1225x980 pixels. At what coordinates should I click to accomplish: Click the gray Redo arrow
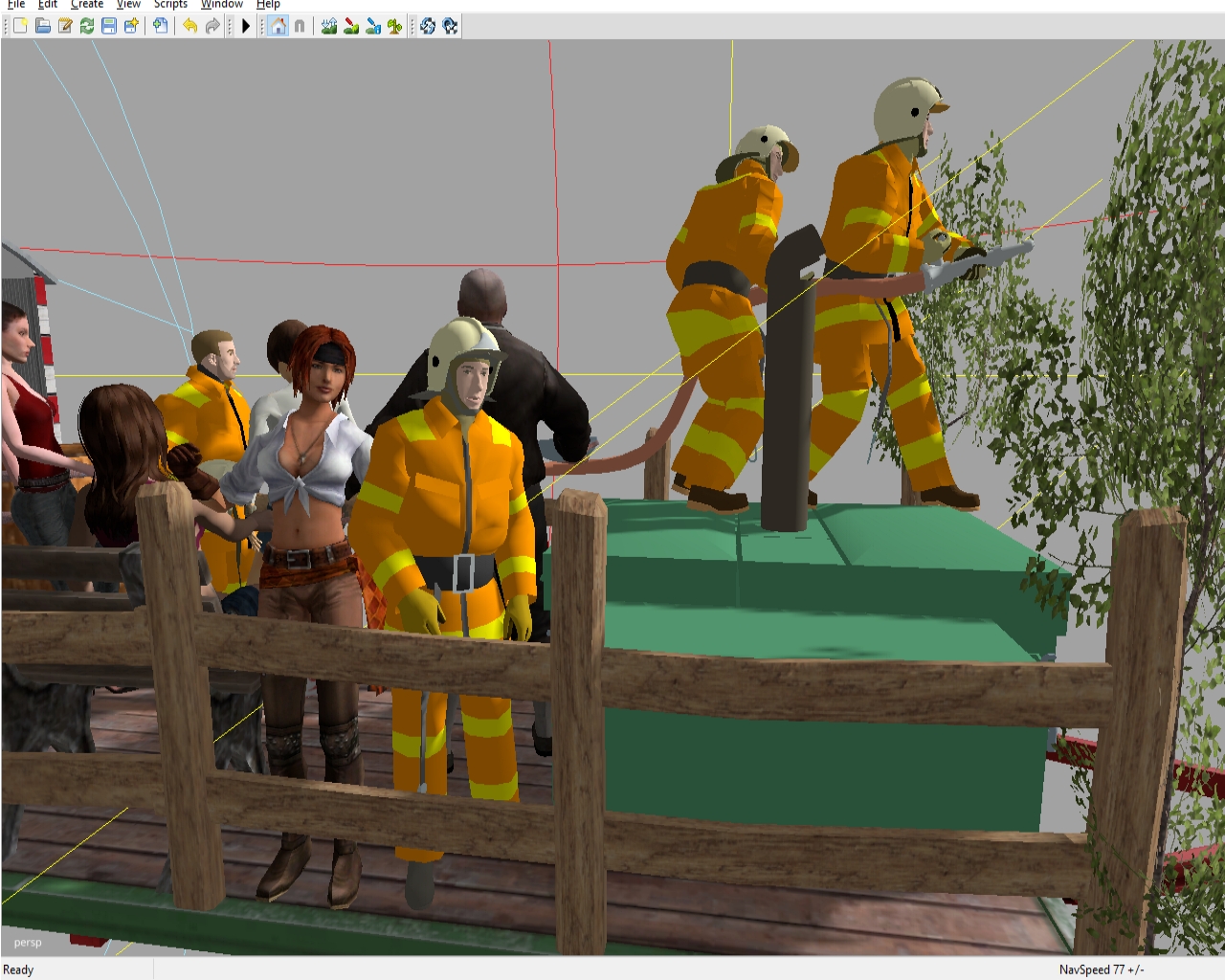tap(212, 26)
